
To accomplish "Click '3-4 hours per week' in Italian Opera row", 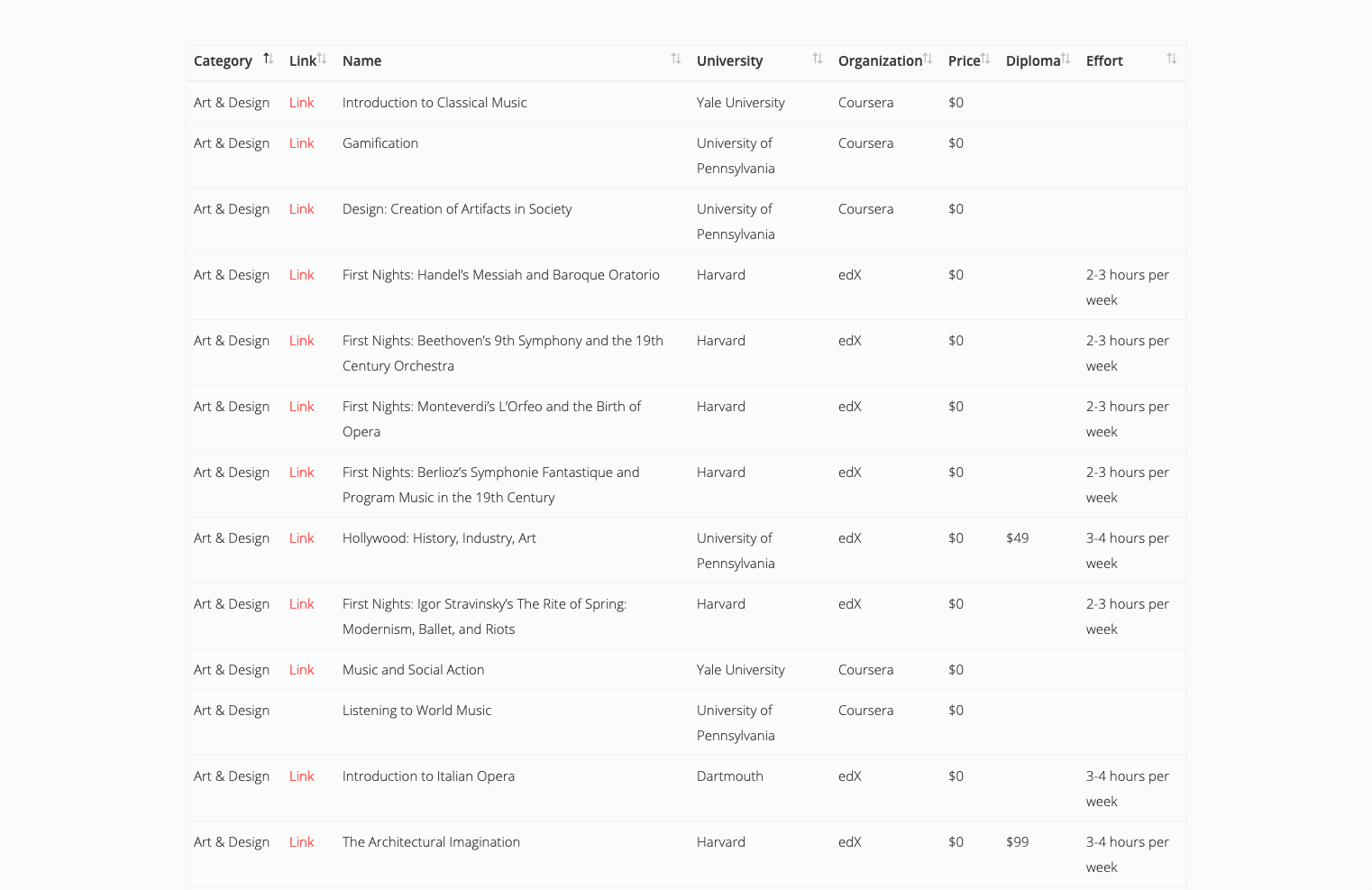I will pos(1127,789).
